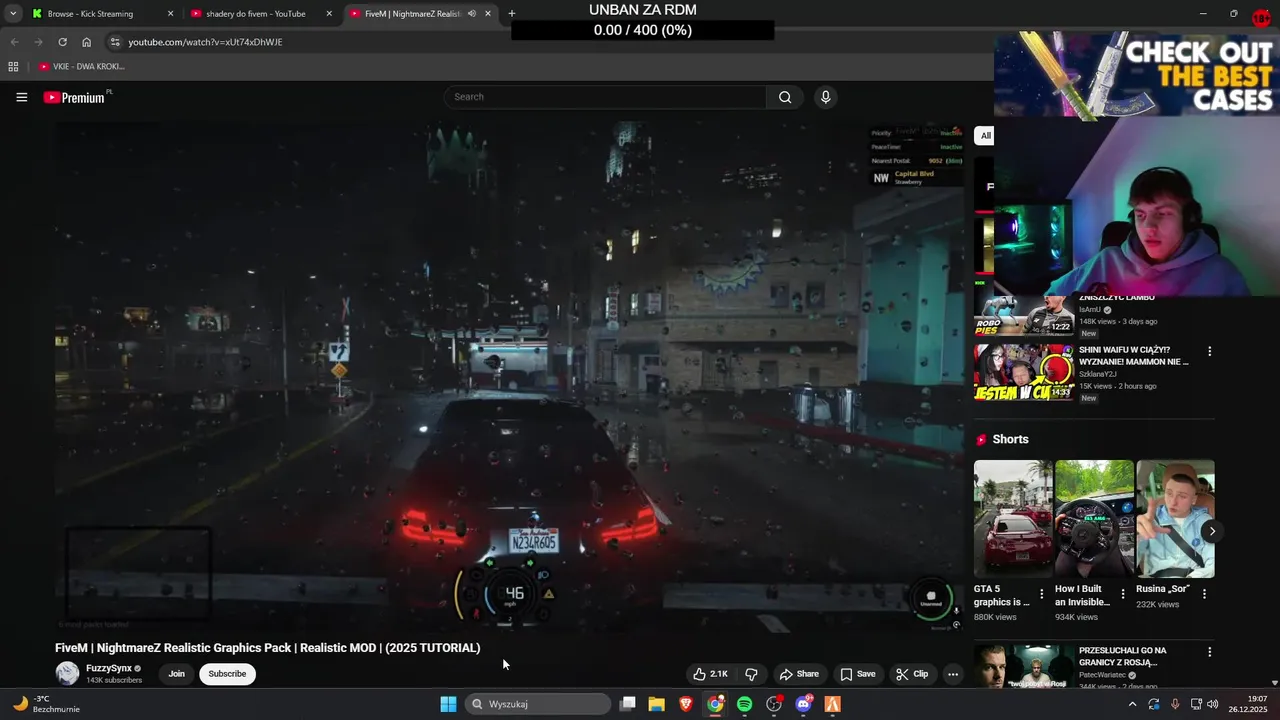
Task: Start voice search with the microphone
Action: point(825,97)
